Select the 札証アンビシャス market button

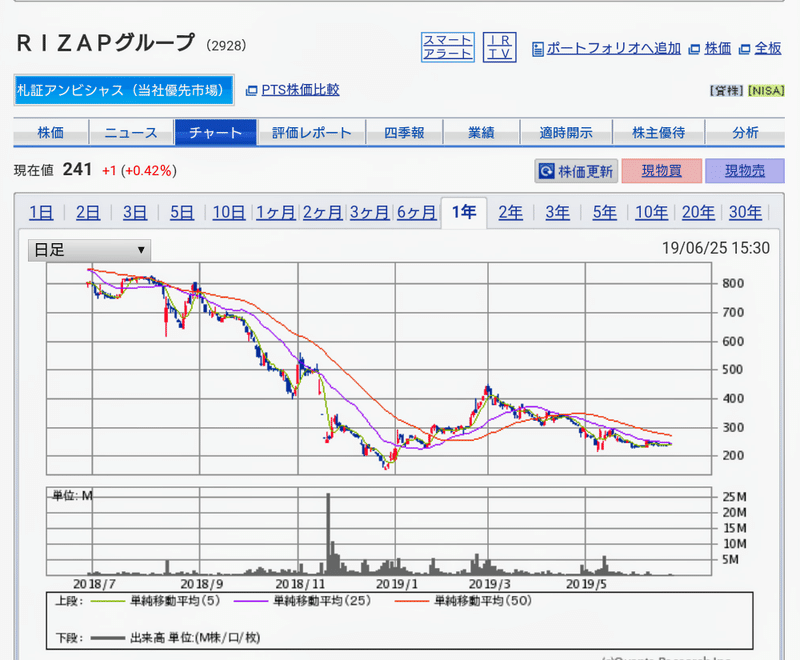point(124,90)
